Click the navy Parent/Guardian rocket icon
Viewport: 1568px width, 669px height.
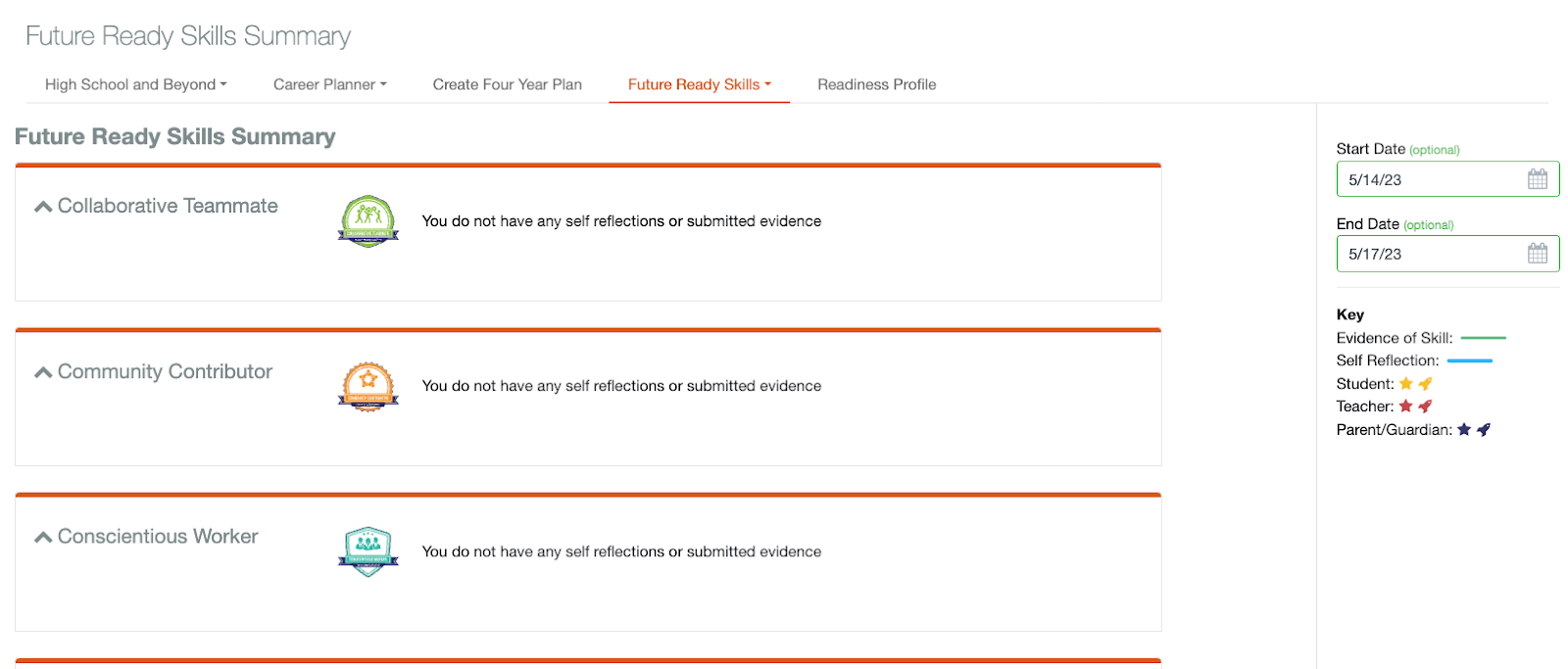pyautogui.click(x=1484, y=430)
